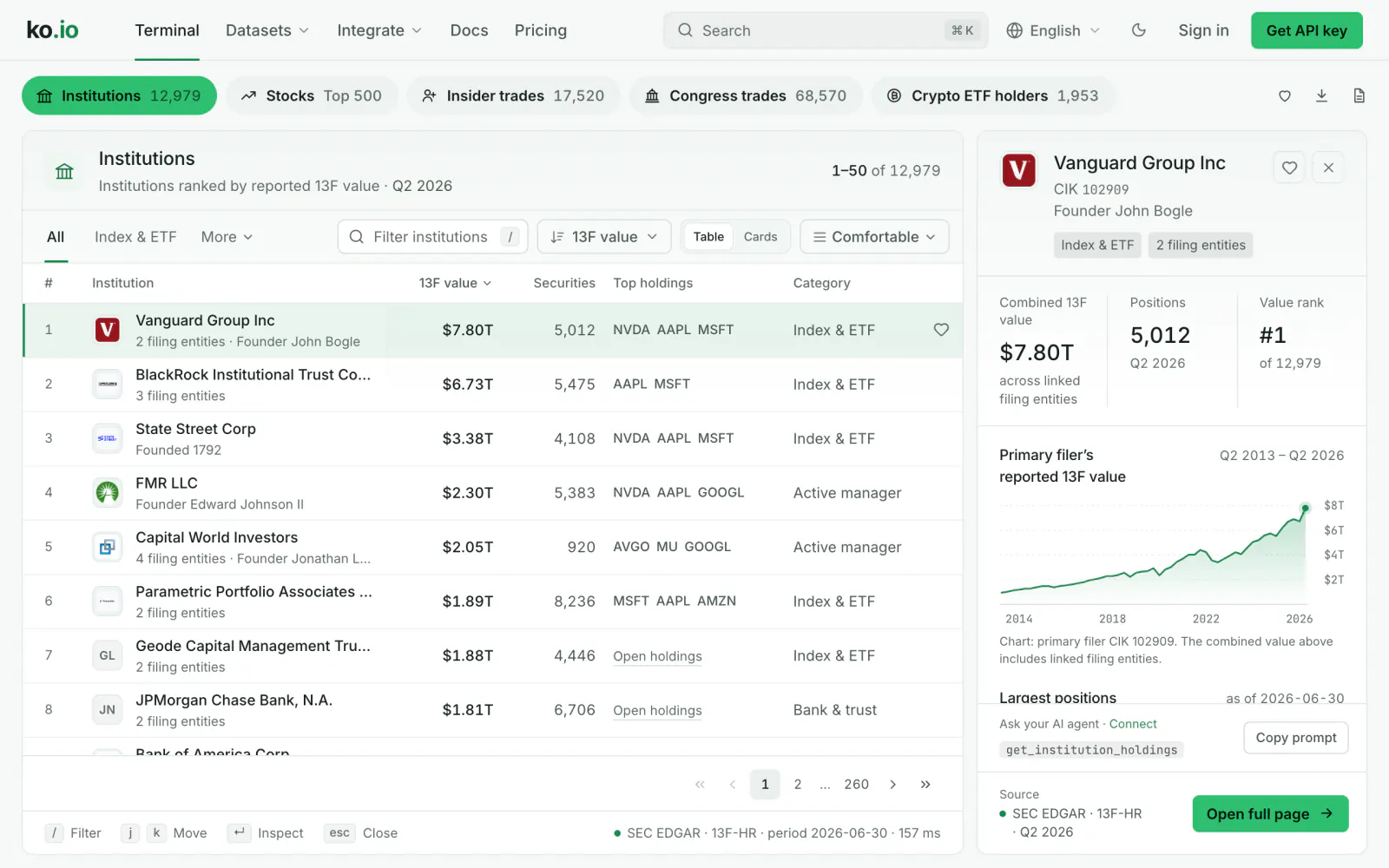
Task: Click the ko.io logo
Action: [x=52, y=30]
